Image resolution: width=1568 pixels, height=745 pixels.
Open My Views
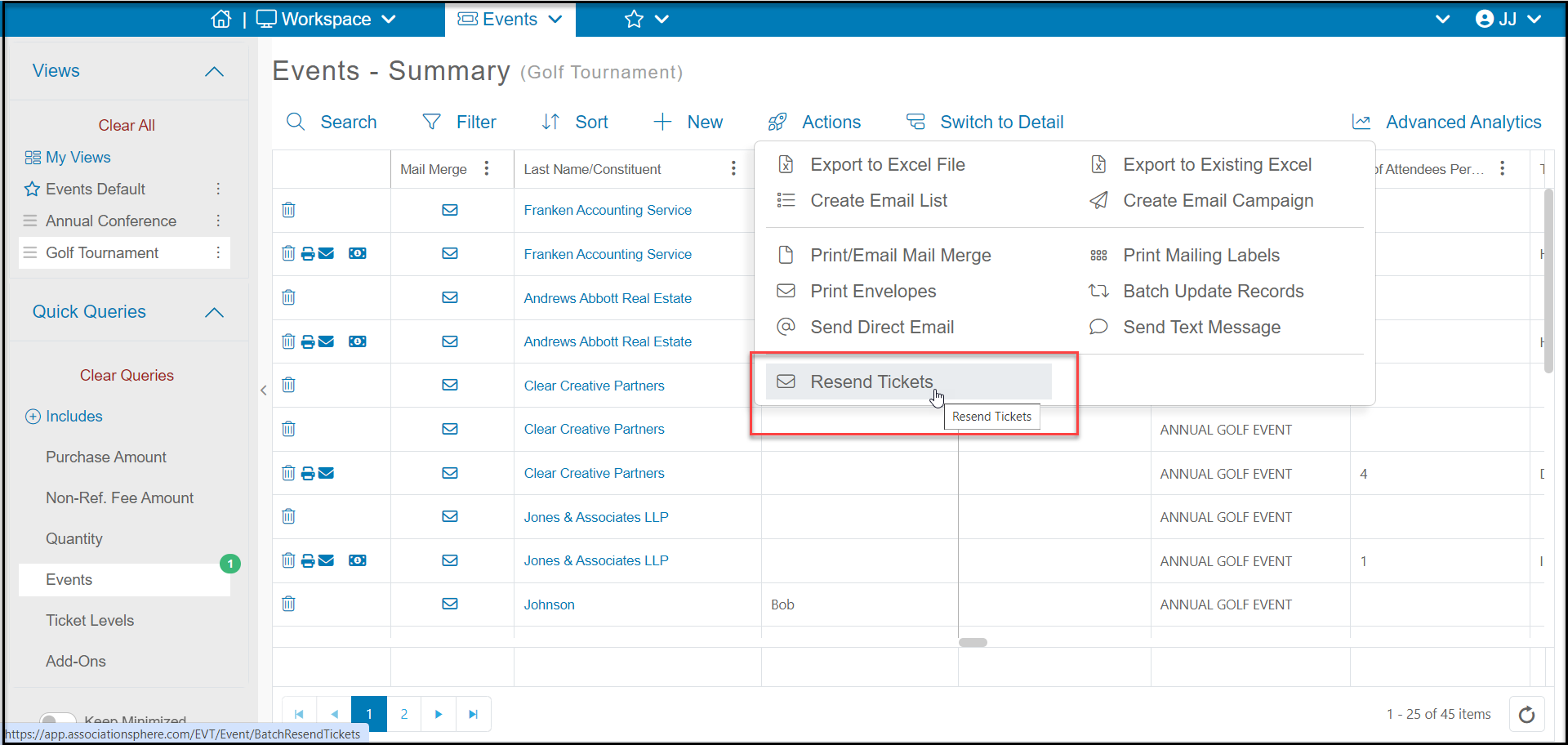pos(68,157)
